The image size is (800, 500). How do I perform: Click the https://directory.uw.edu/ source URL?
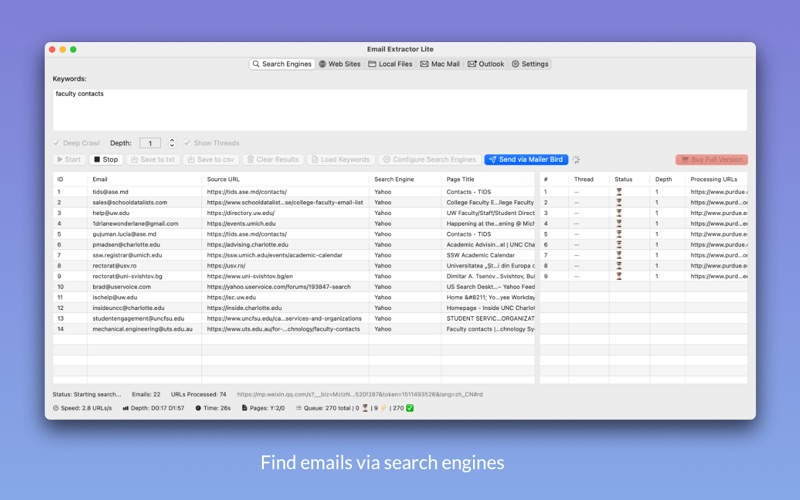click(240, 213)
